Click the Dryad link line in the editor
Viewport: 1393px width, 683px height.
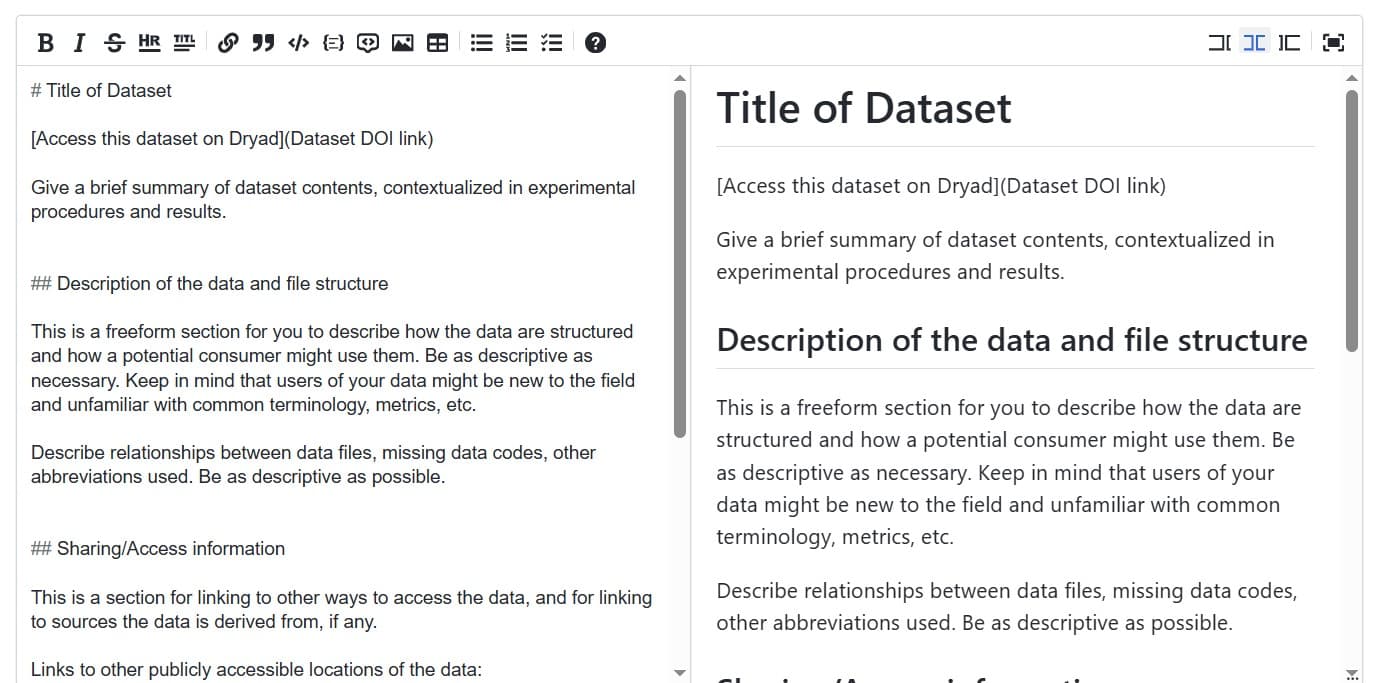pyautogui.click(x=232, y=139)
